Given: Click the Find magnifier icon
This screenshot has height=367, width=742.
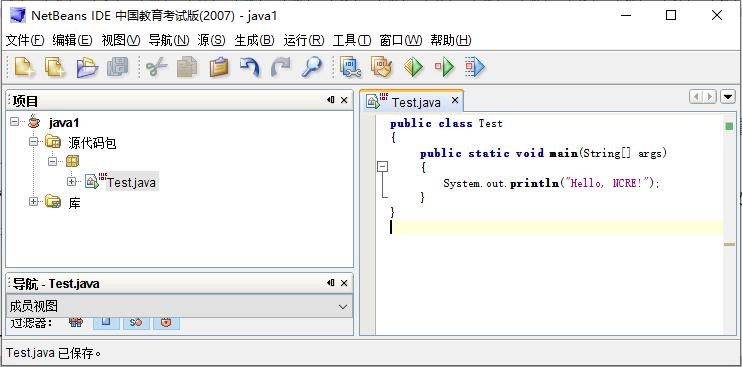Looking at the screenshot, I should pos(311,67).
